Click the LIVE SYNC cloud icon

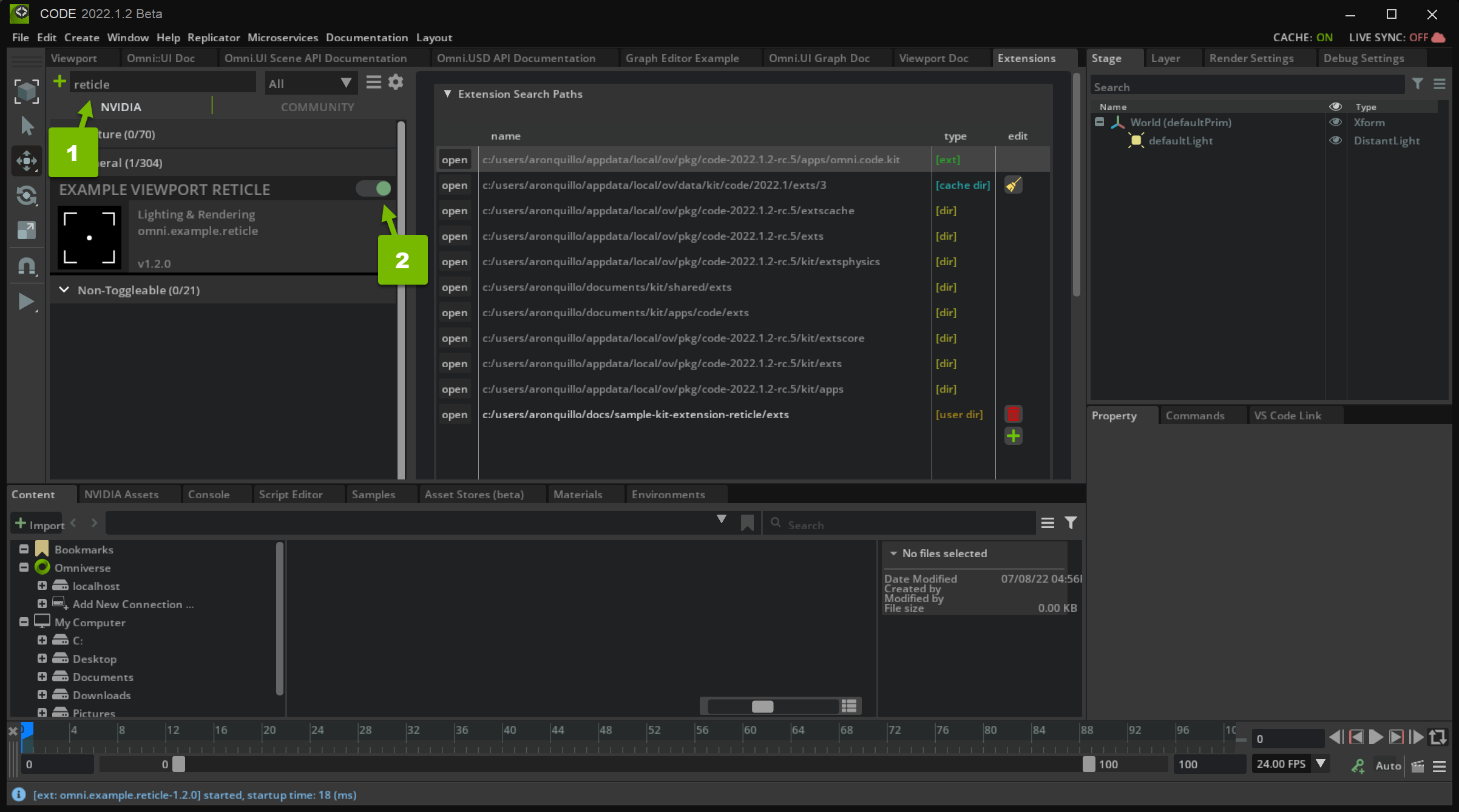[1438, 38]
